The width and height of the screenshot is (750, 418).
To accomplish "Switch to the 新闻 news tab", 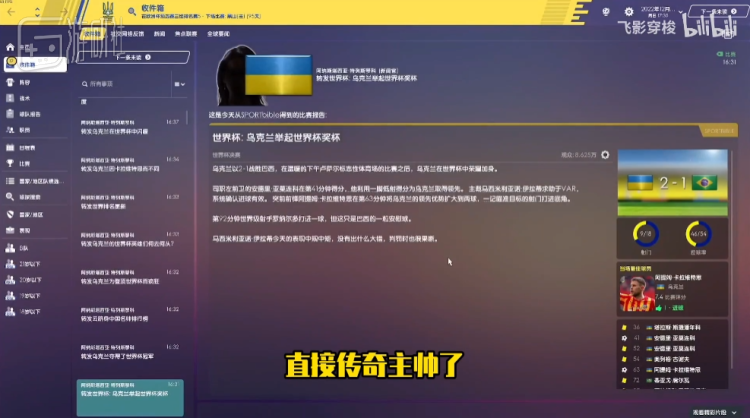I will [159, 34].
